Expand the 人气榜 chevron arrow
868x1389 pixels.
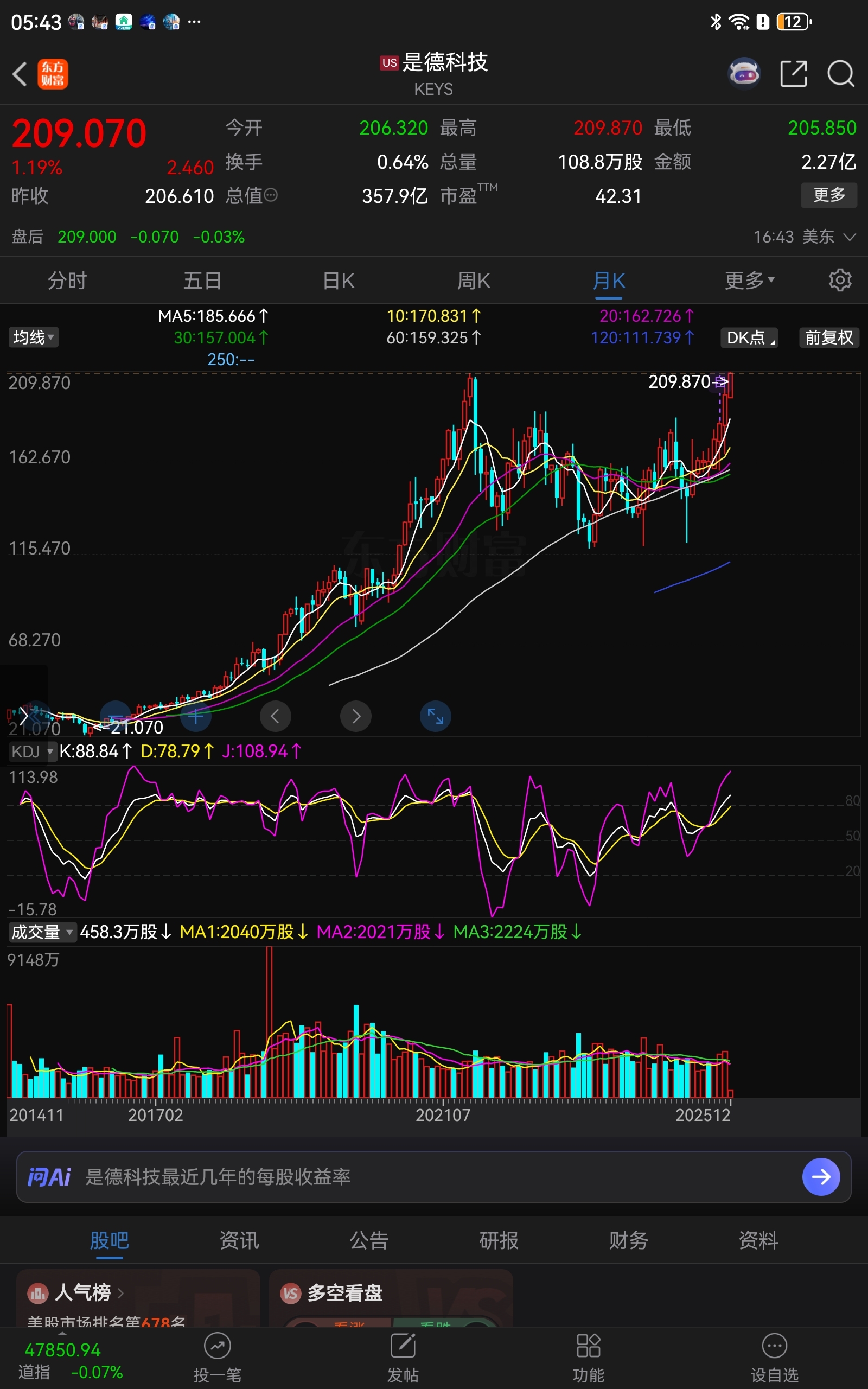coord(120,1293)
